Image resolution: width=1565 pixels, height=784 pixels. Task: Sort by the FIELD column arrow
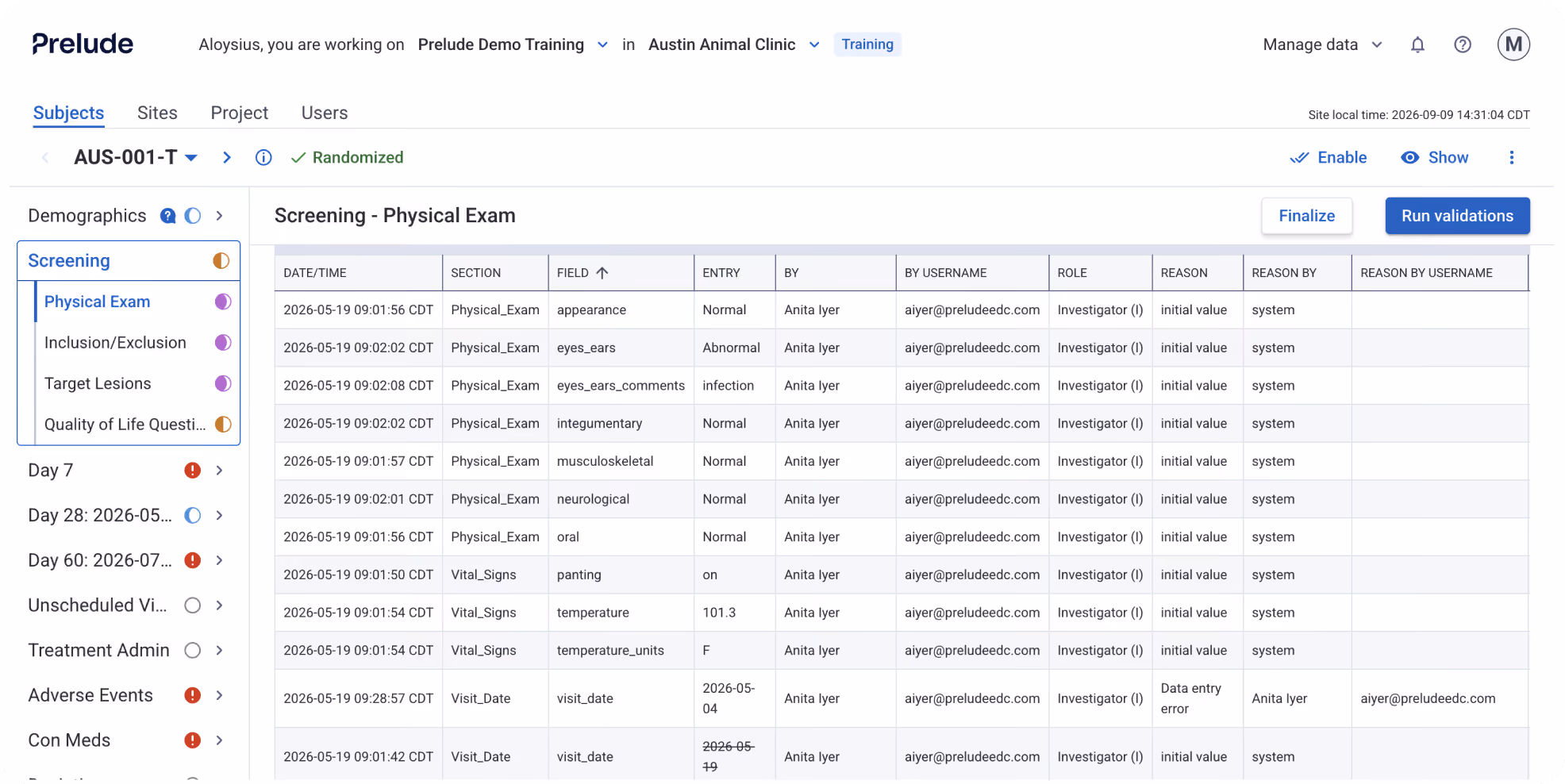[602, 273]
